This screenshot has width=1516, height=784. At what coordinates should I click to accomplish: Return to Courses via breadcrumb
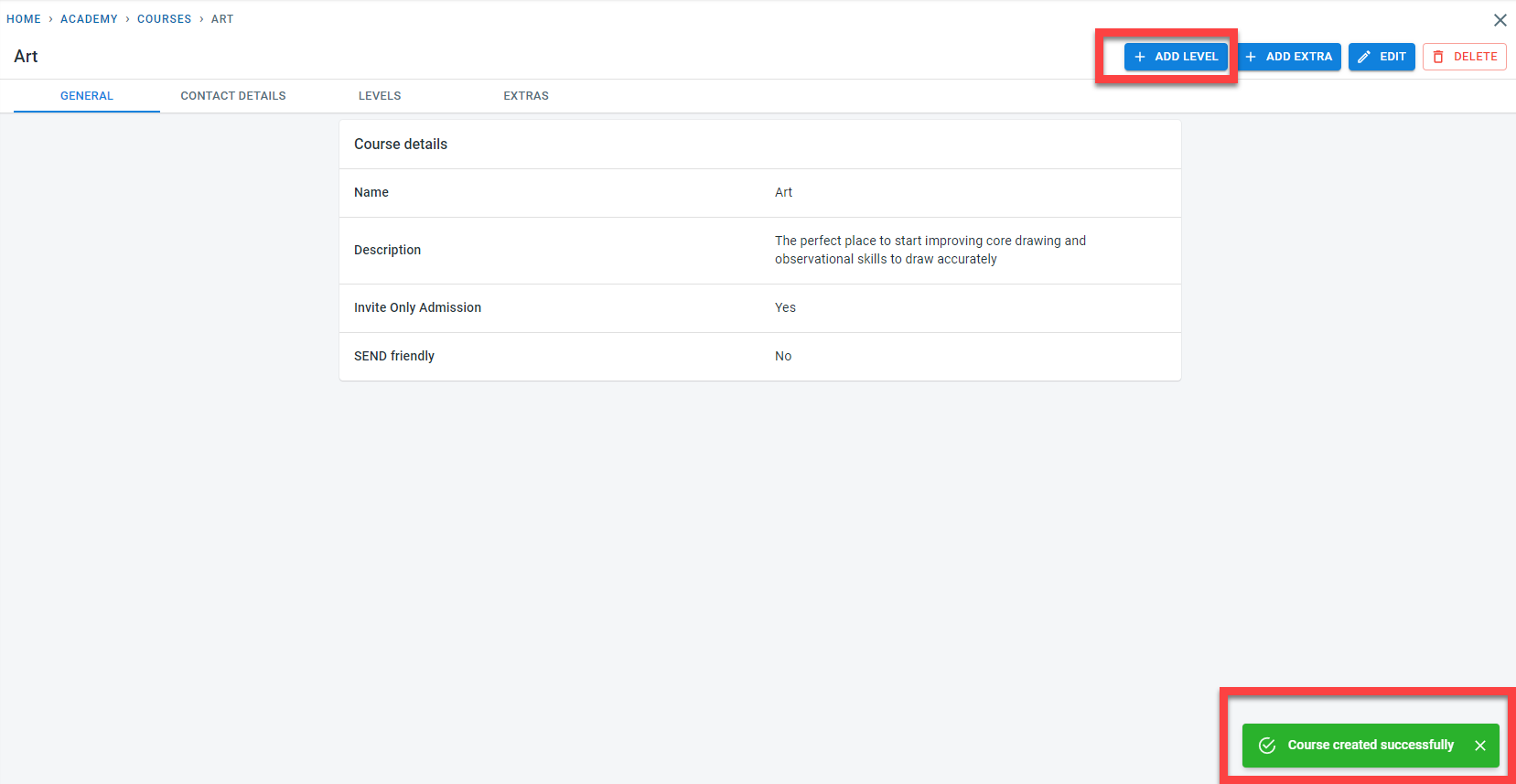165,19
